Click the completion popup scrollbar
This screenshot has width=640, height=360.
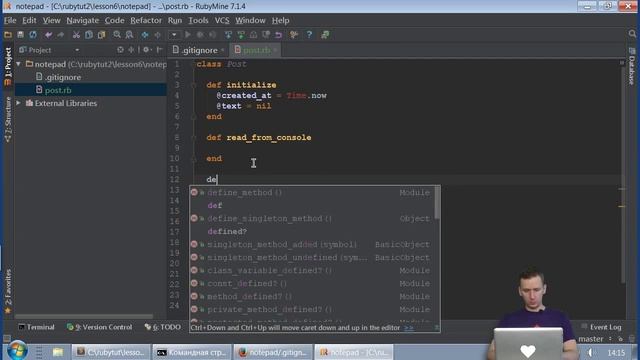coord(437,203)
